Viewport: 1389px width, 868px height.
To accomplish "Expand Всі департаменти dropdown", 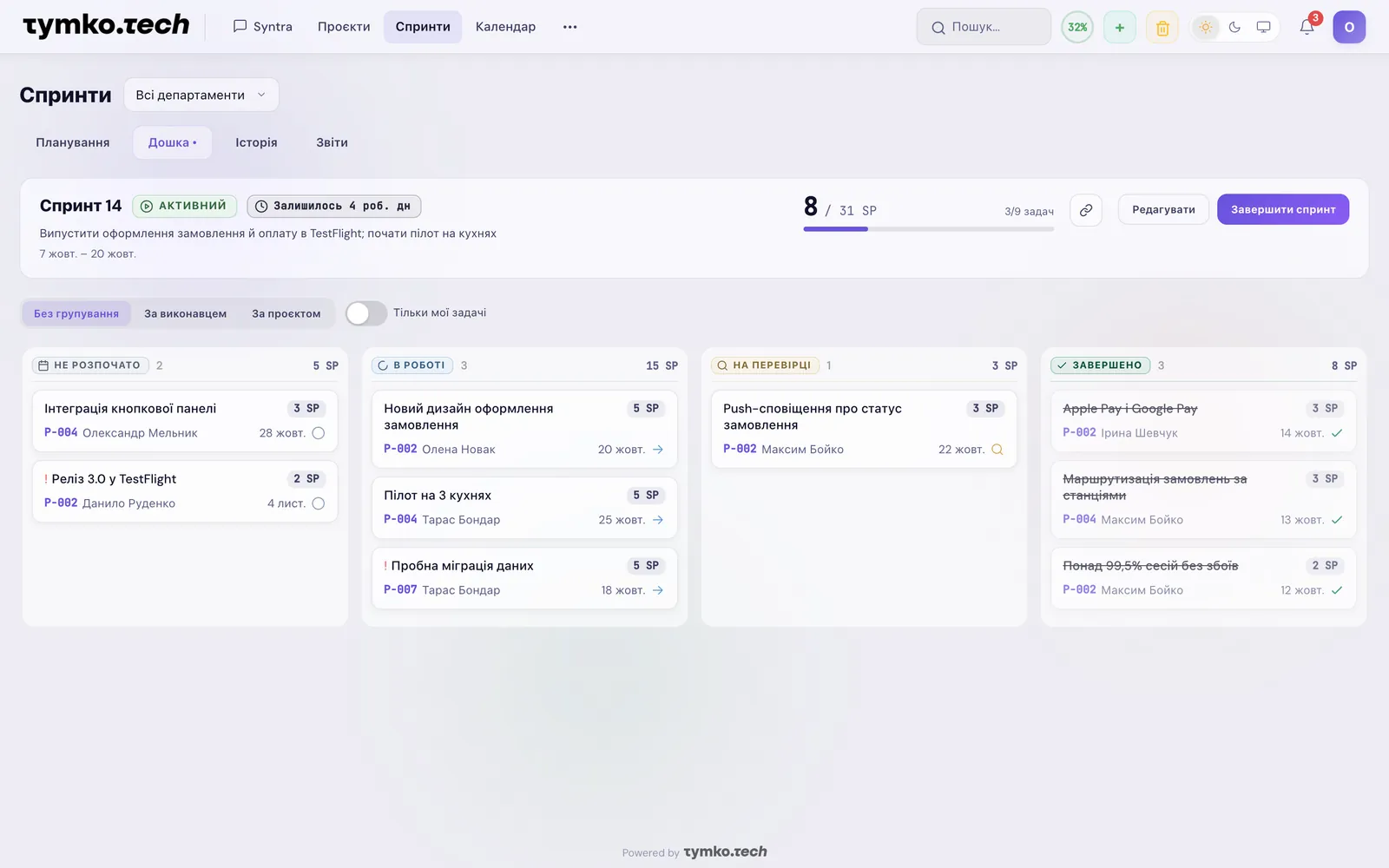I will (x=201, y=95).
